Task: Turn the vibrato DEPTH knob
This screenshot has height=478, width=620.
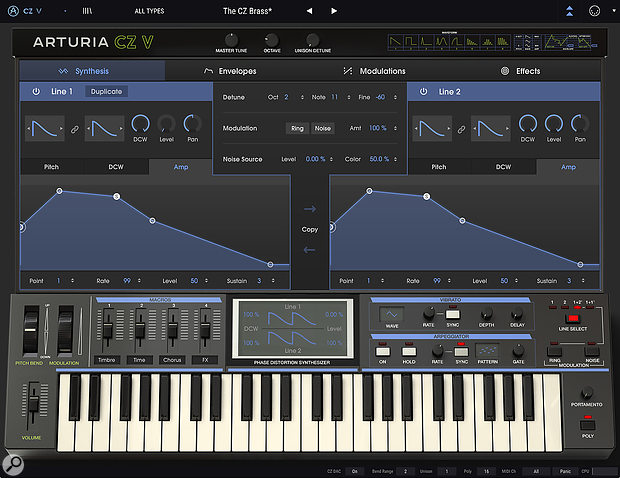Action: 486,314
